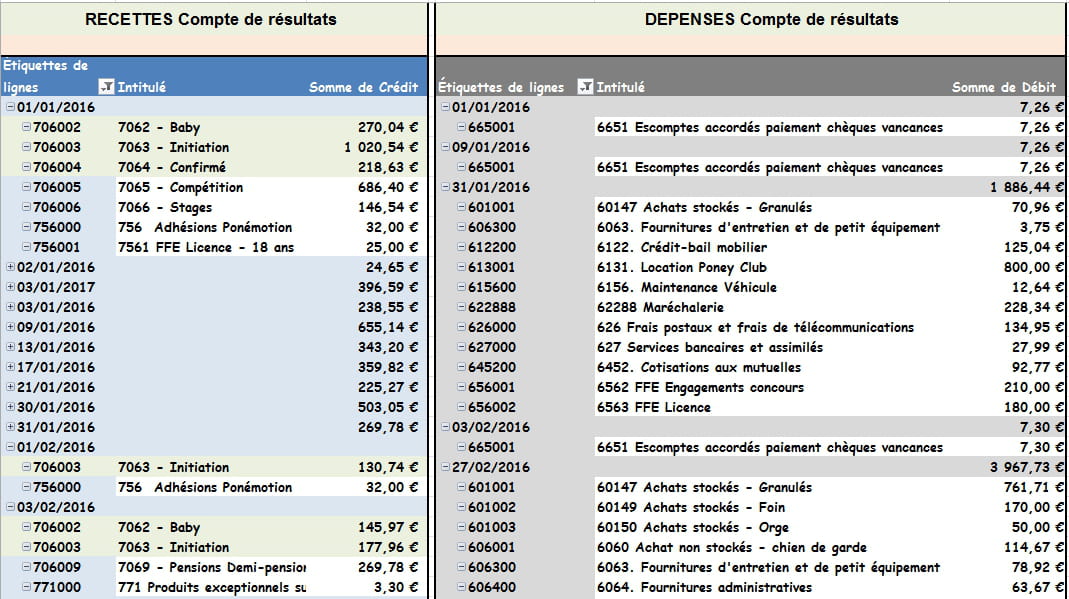Collapse the 03/02/2016 group in DEPENSES
Screen dimensions: 1069x599
coord(445,427)
